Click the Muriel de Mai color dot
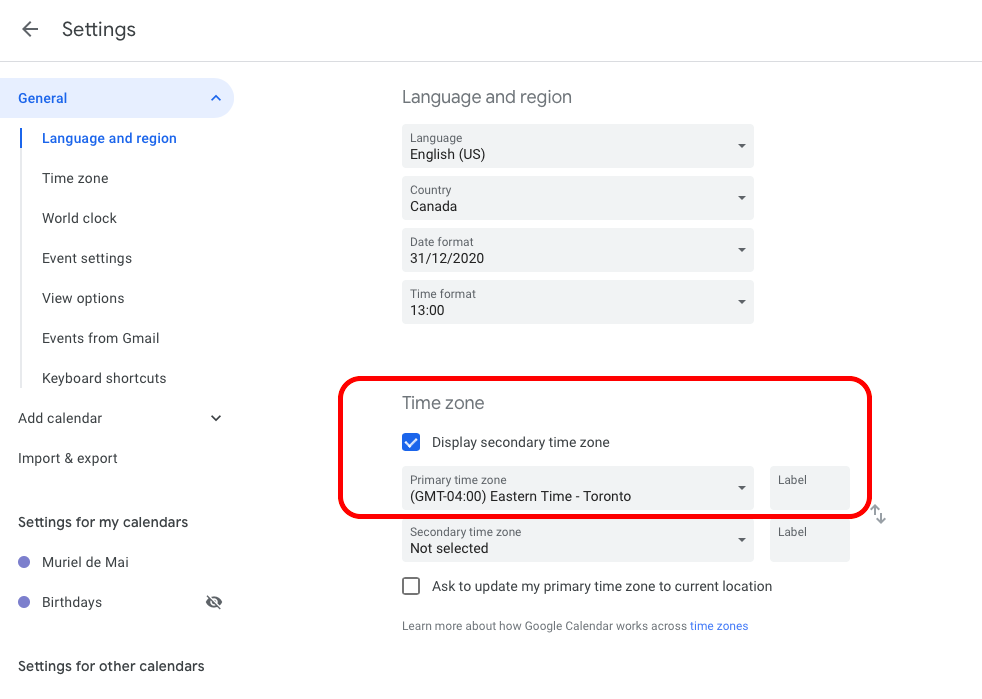The width and height of the screenshot is (982, 699). click(x=24, y=562)
